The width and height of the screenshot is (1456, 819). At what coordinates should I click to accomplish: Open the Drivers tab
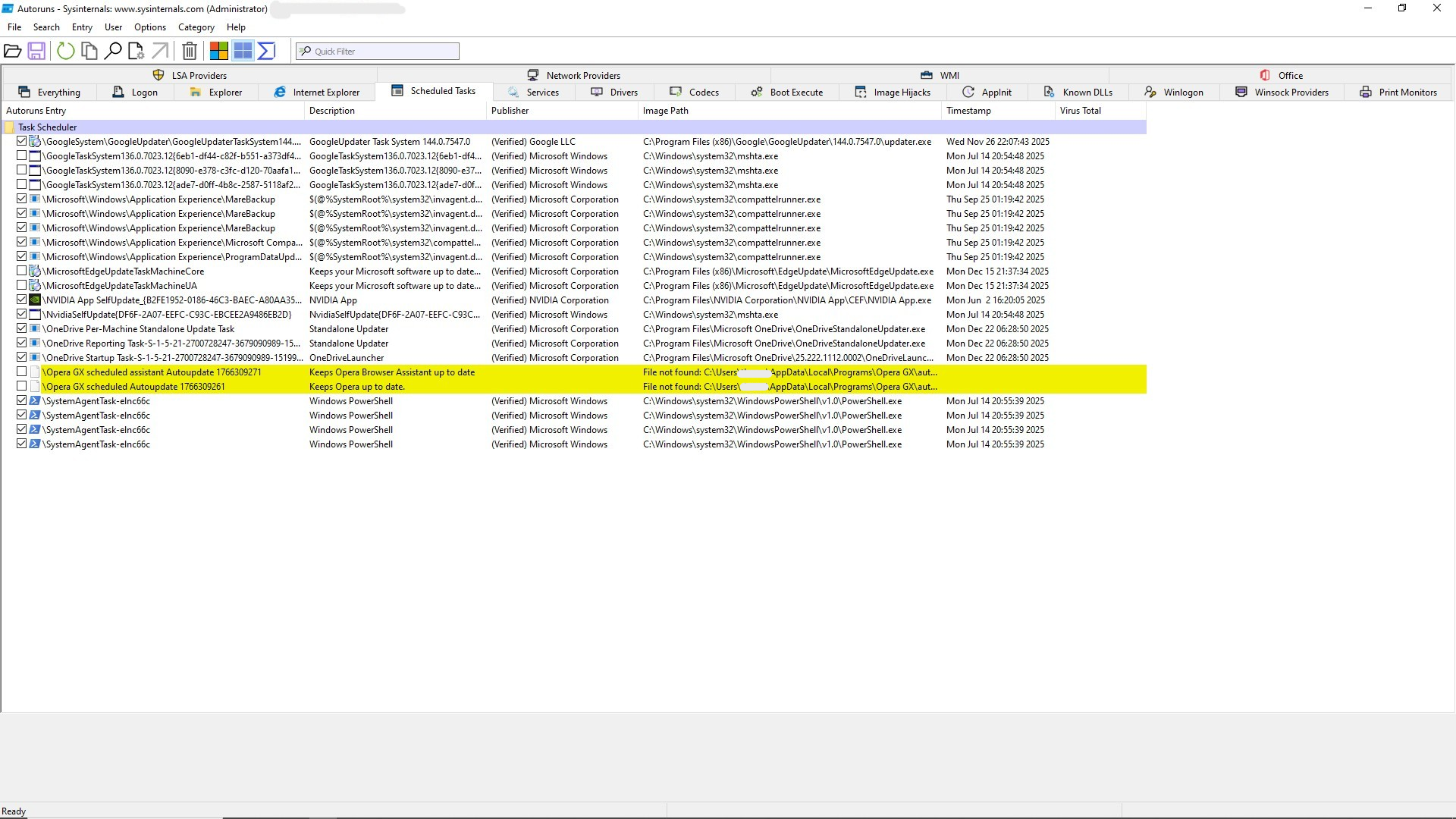coord(614,93)
